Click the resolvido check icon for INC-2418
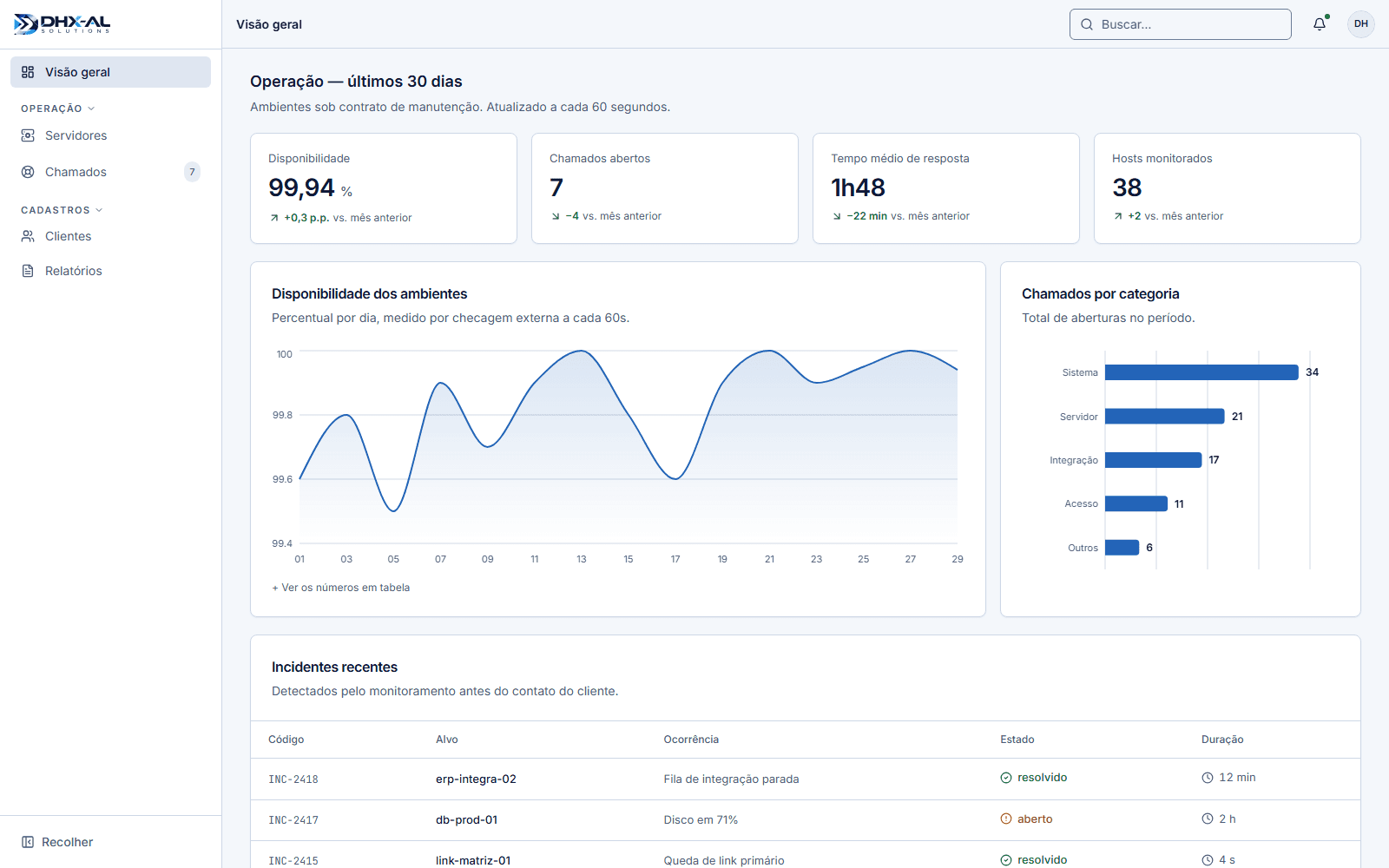This screenshot has width=1389, height=868. (x=1006, y=778)
